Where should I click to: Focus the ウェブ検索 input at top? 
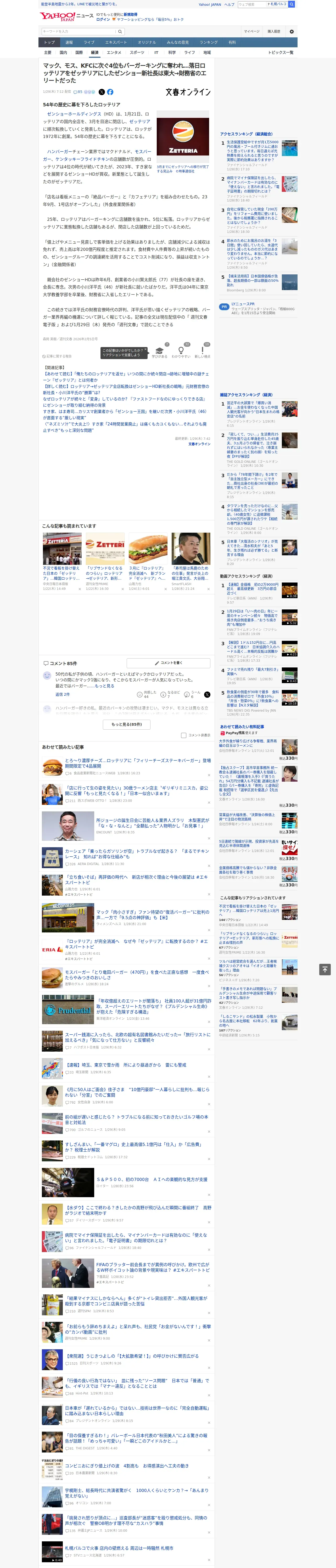(251, 4)
